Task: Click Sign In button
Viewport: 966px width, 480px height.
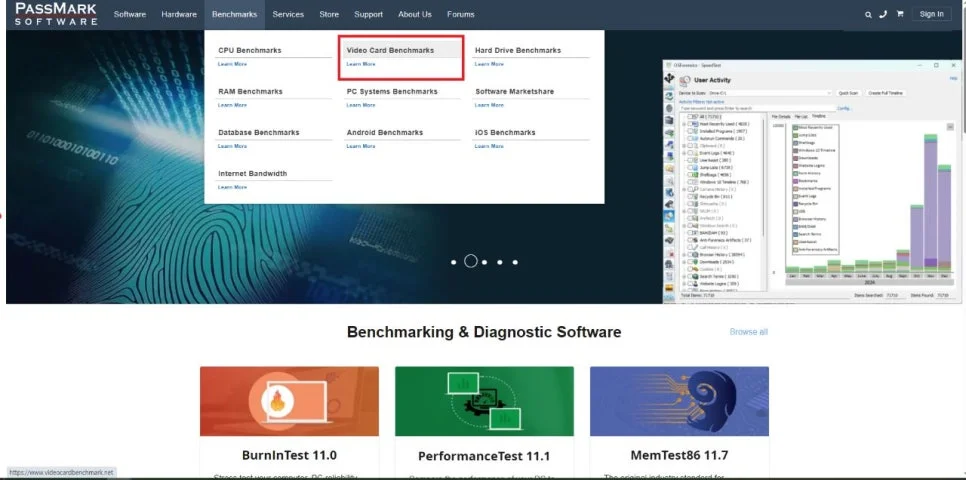Action: pos(932,14)
